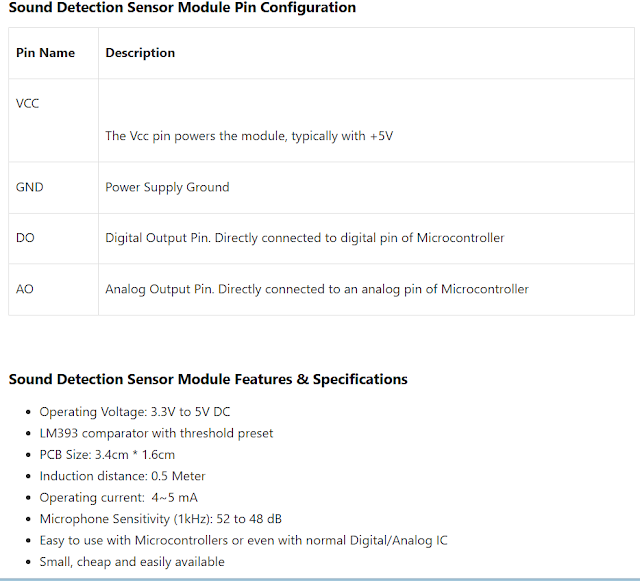Screen dimensions: 640x581
Task: Click the Analog Output Pin description
Action: pos(317,289)
